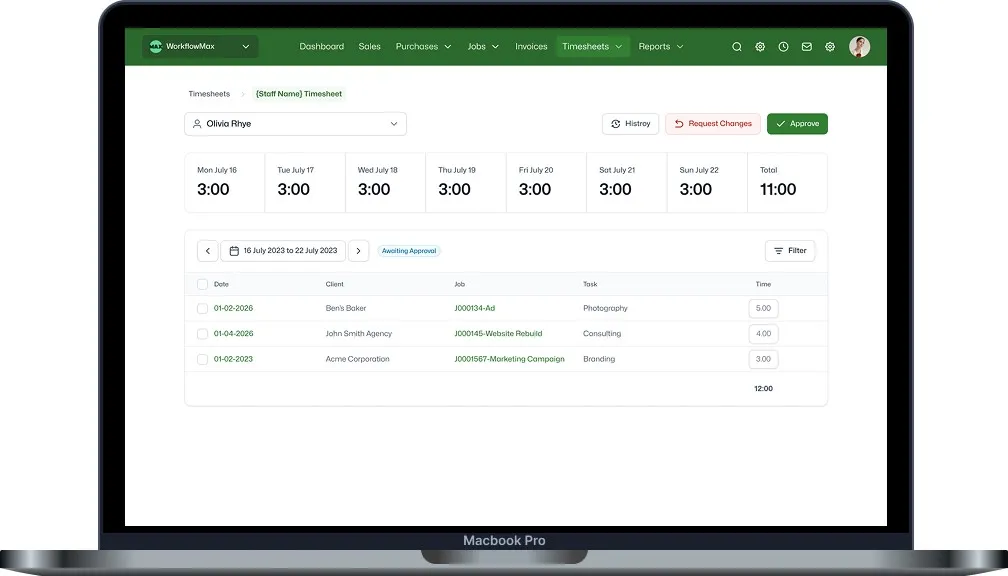Screen dimensions: 1008x576
Task: Open the search magnifier icon
Action: tap(737, 47)
